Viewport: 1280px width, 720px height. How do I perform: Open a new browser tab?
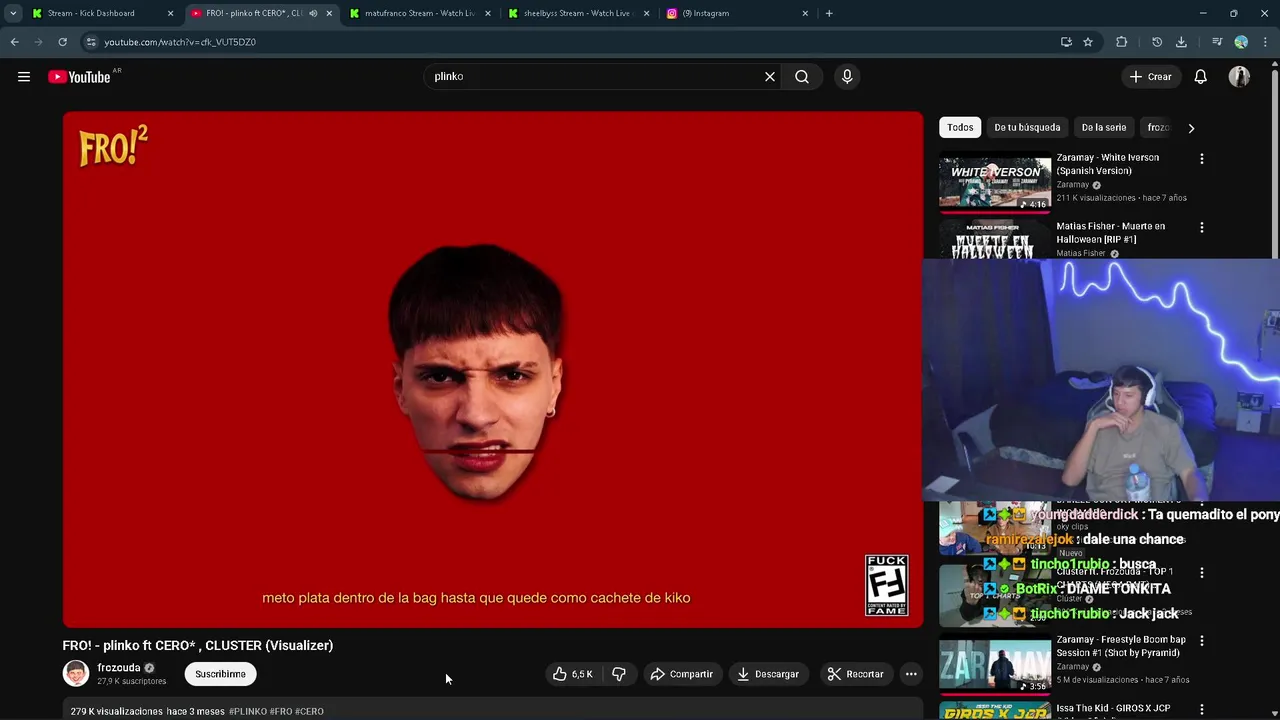click(x=829, y=13)
